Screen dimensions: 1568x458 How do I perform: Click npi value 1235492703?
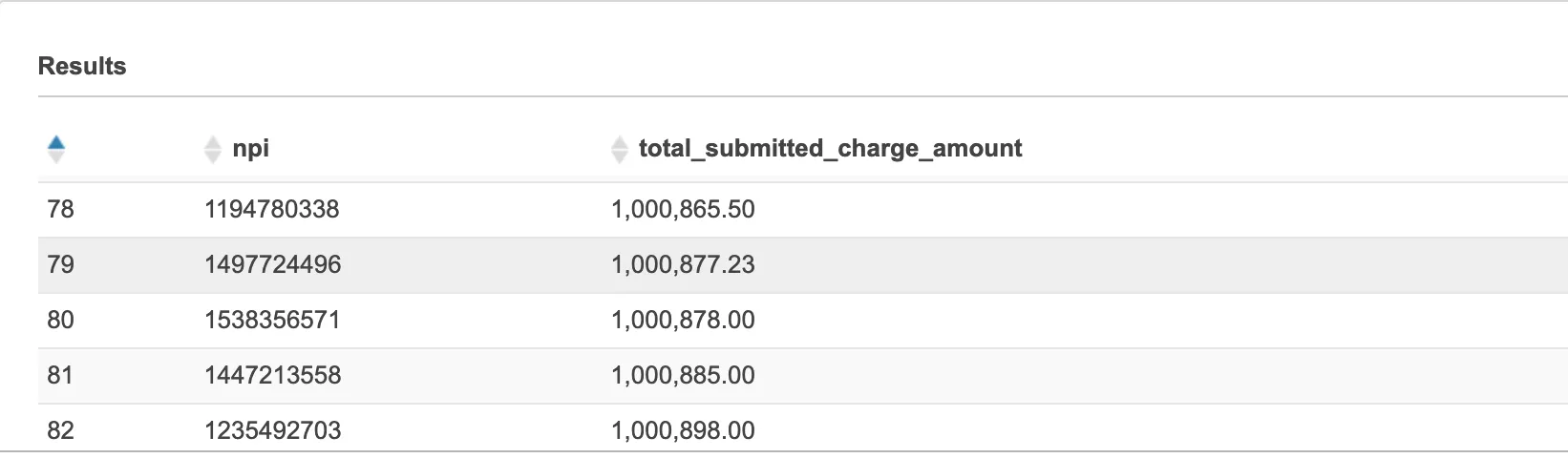coord(272,430)
